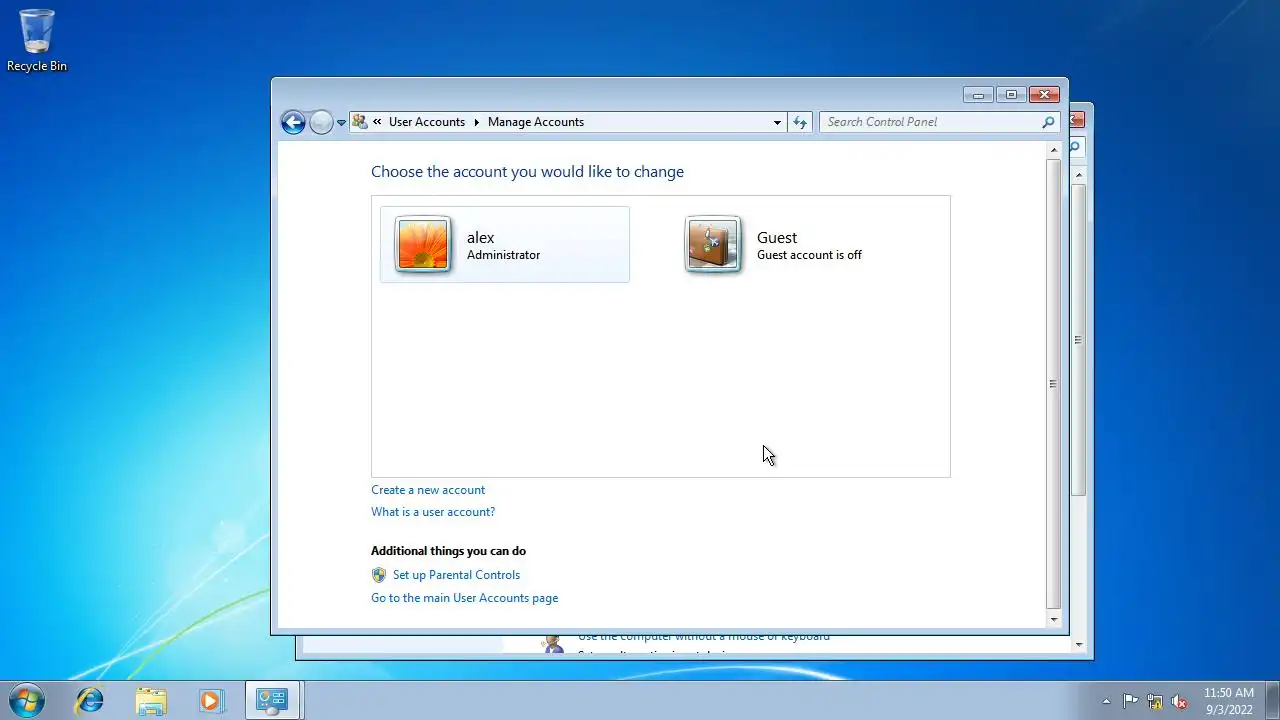This screenshot has width=1280, height=720.
Task: Click scroll up arrow of front window
Action: [x=1053, y=151]
